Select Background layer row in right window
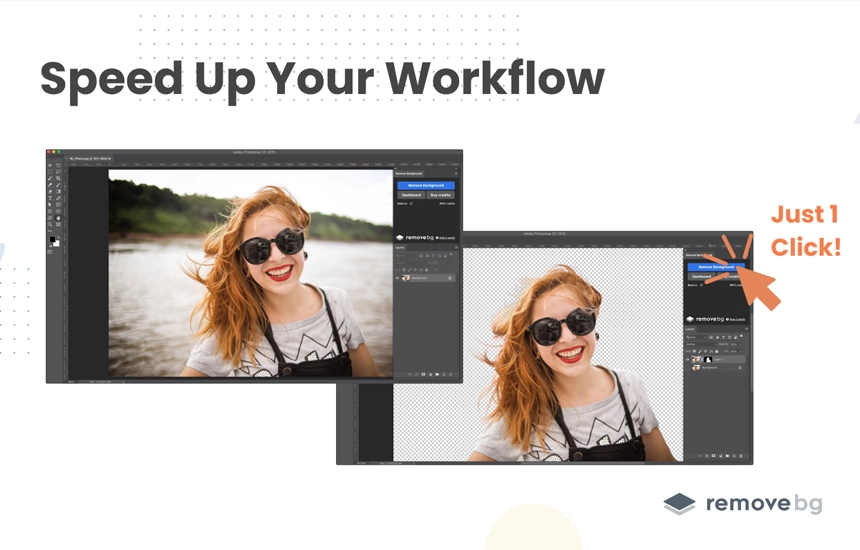Viewport: 860px width, 550px height. click(x=715, y=367)
